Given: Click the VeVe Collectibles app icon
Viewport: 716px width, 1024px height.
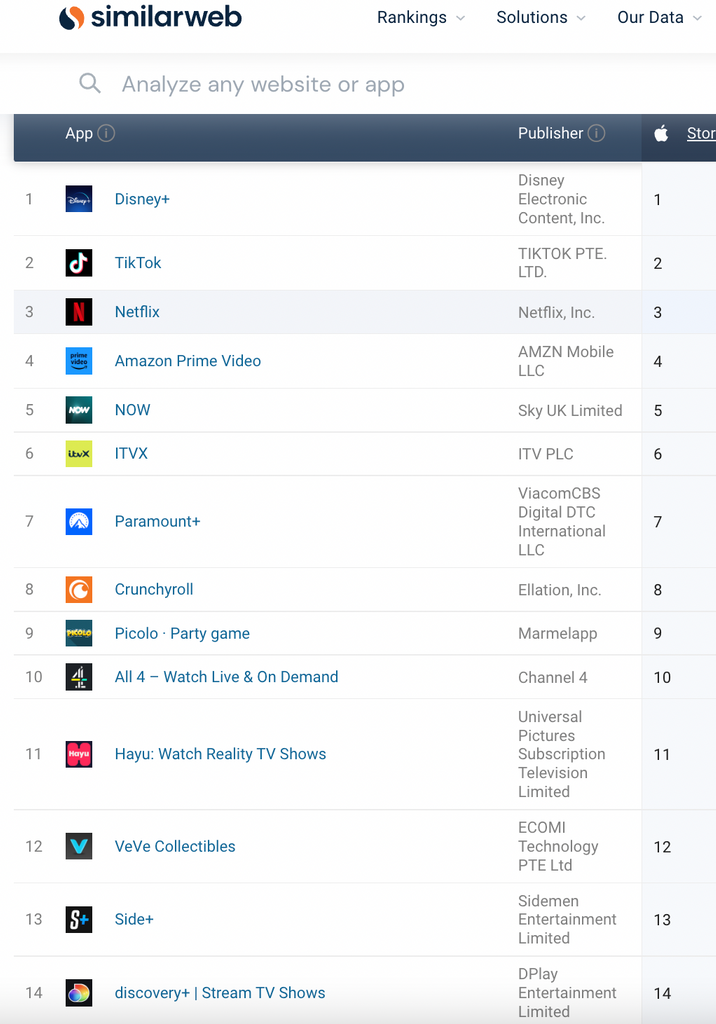Looking at the screenshot, I should pyautogui.click(x=78, y=846).
